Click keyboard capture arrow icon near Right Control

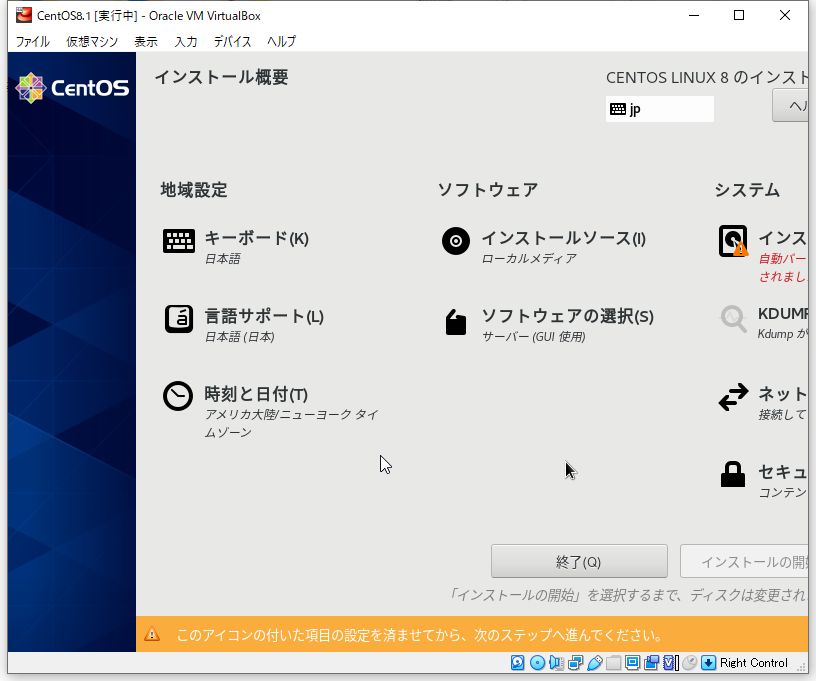click(x=708, y=662)
